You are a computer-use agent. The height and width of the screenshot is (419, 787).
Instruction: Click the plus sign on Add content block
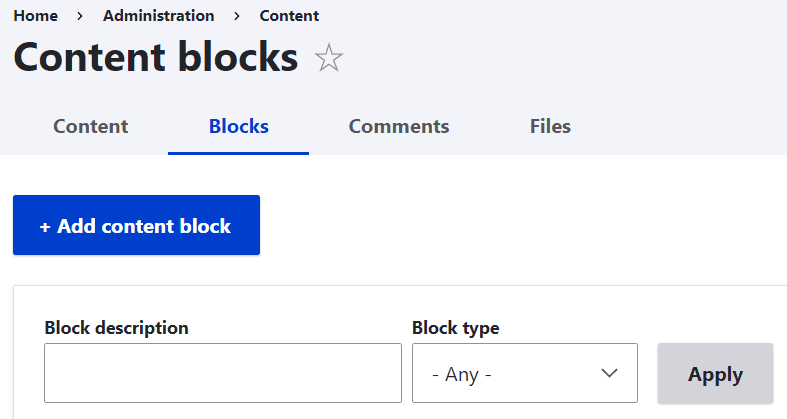(45, 226)
